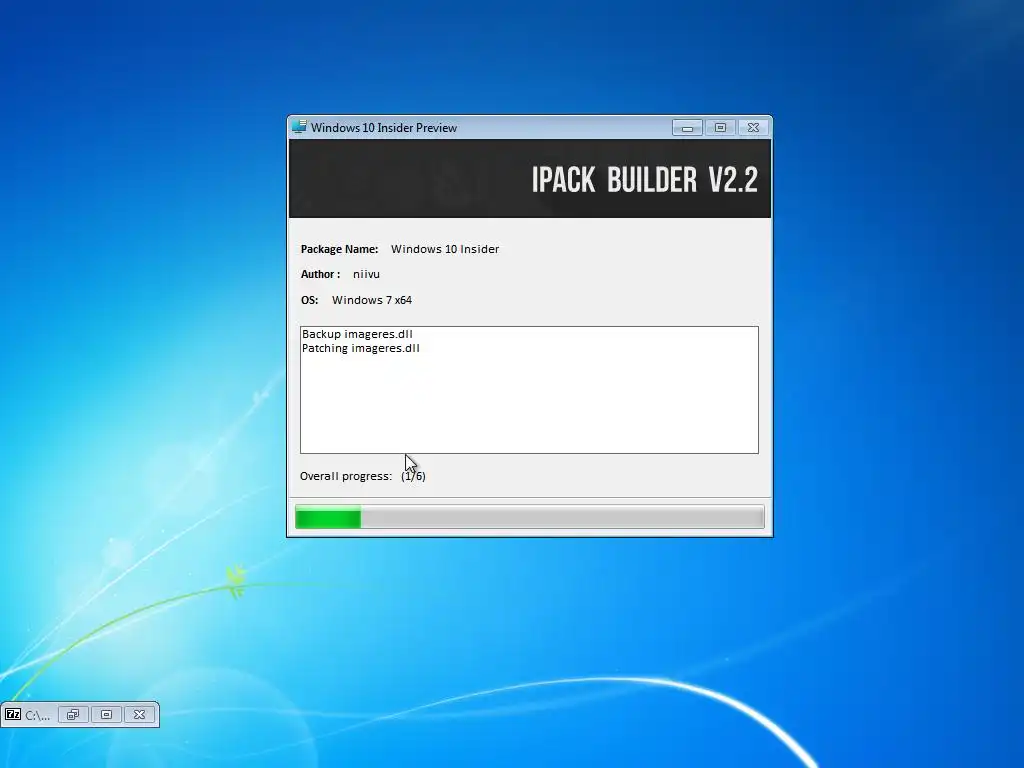1024x768 pixels.
Task: Click the "Windows 7 x64" OS value
Action: click(372, 300)
